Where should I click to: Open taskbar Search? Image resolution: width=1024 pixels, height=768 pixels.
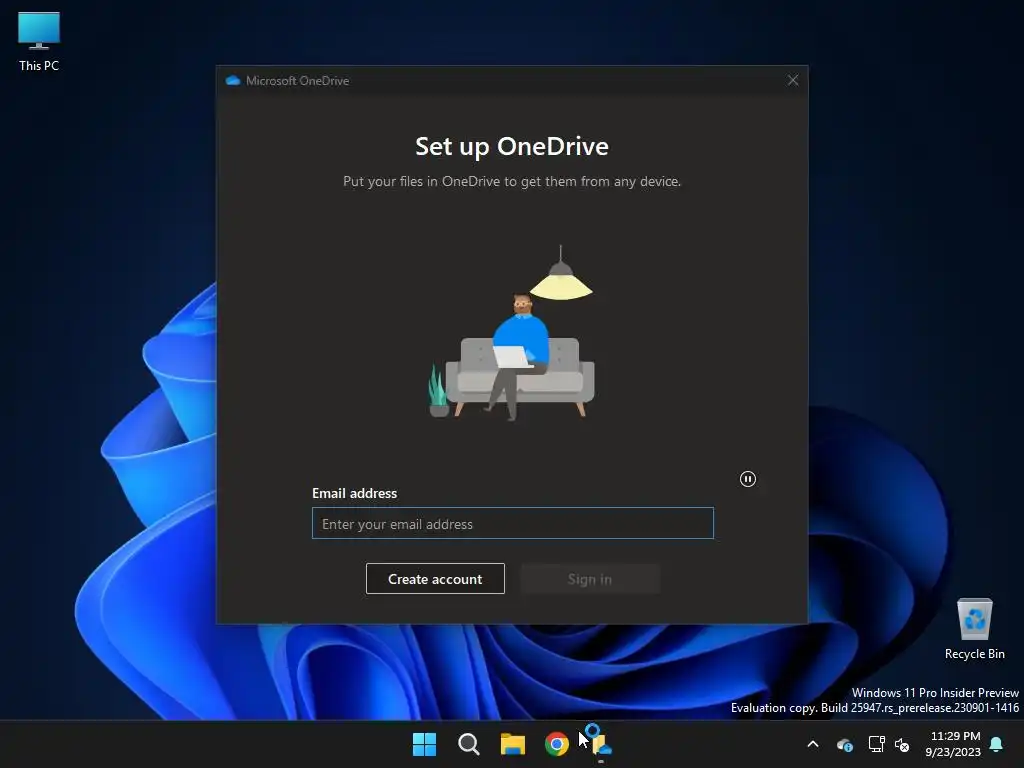point(468,744)
